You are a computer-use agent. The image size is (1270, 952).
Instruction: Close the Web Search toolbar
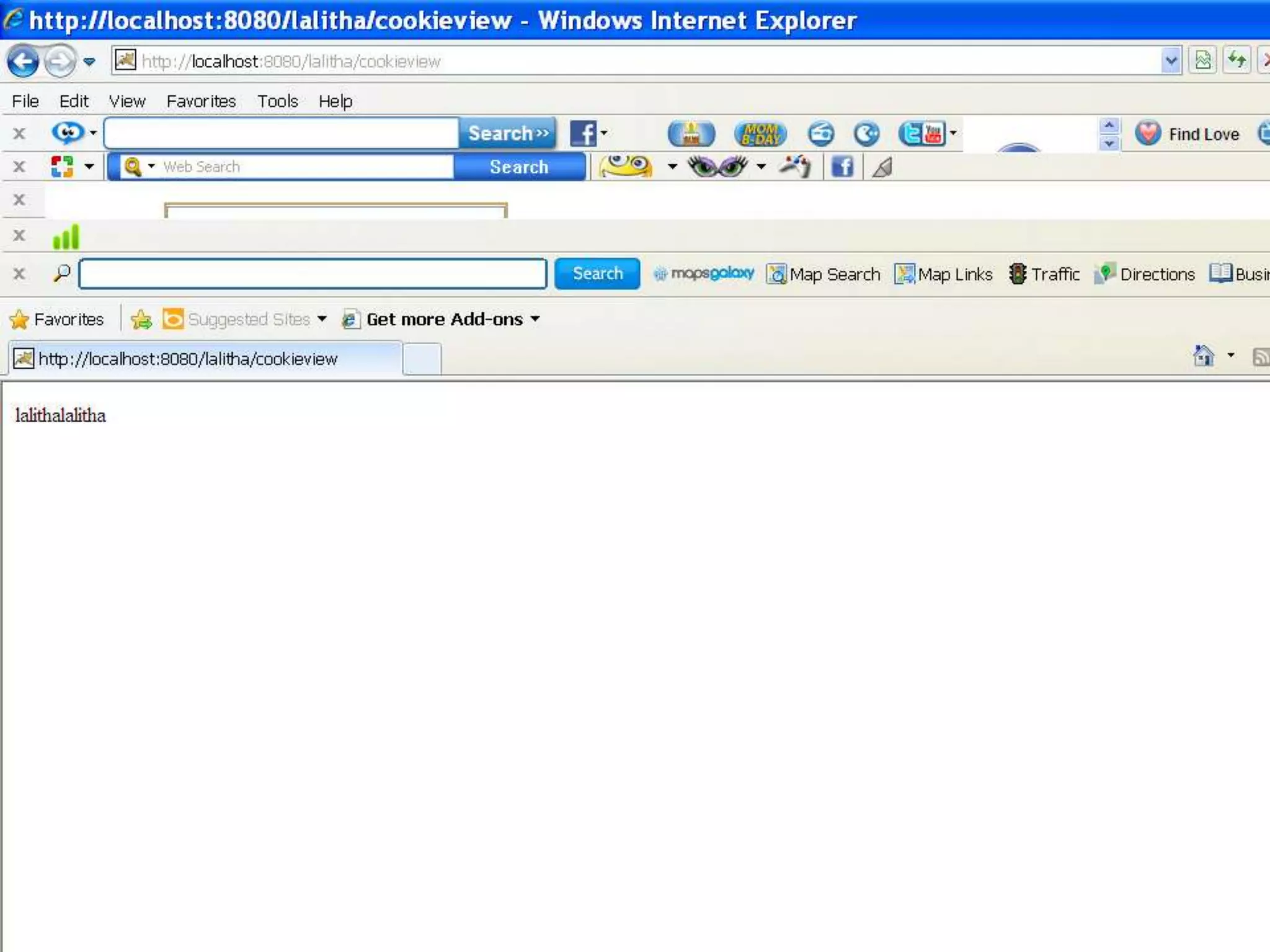pos(19,167)
